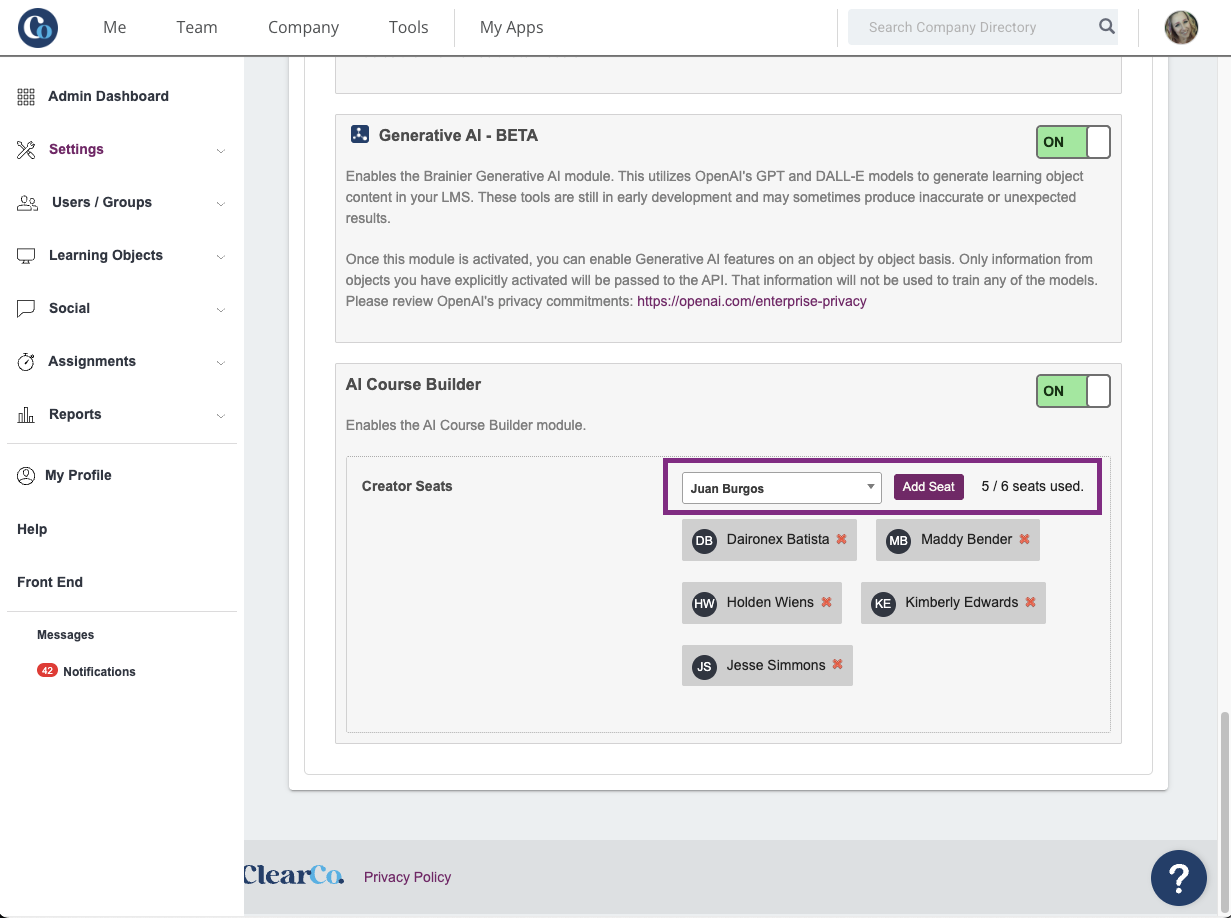Open the Me top menu
The image size is (1231, 918).
[115, 27]
